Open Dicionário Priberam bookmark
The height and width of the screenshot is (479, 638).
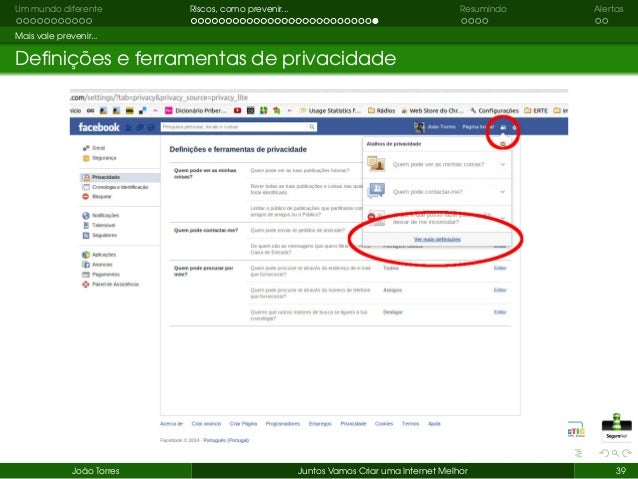click(x=196, y=111)
